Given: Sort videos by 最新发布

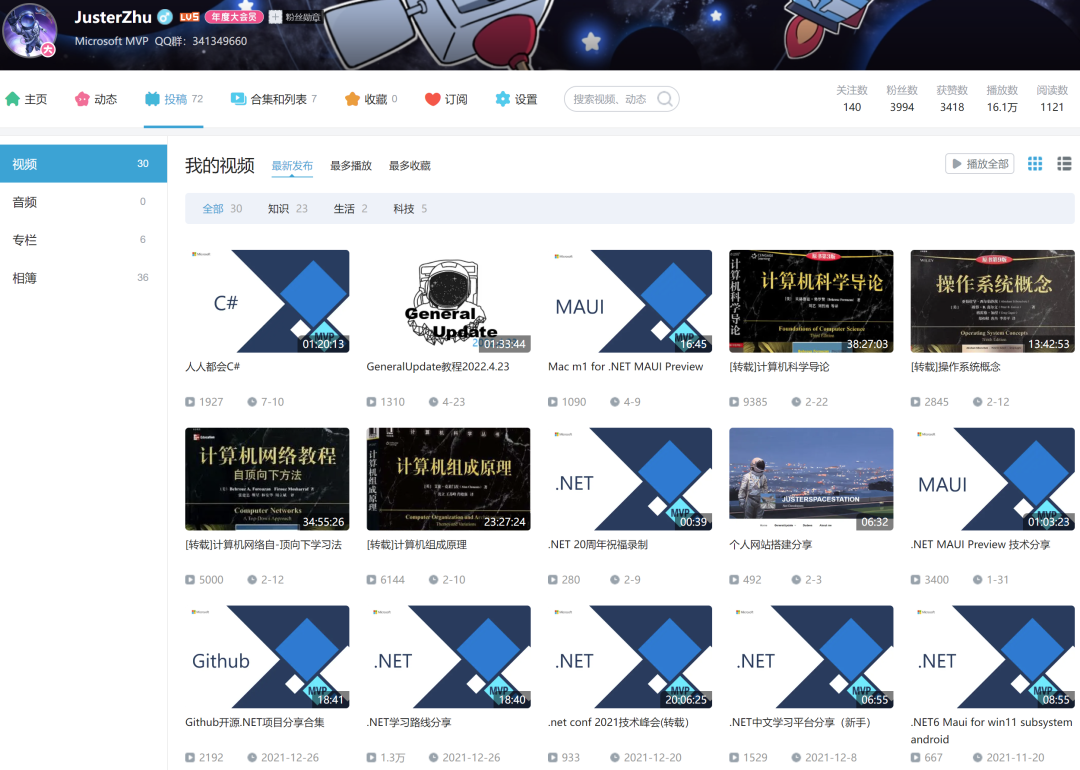Looking at the screenshot, I should pyautogui.click(x=292, y=165).
